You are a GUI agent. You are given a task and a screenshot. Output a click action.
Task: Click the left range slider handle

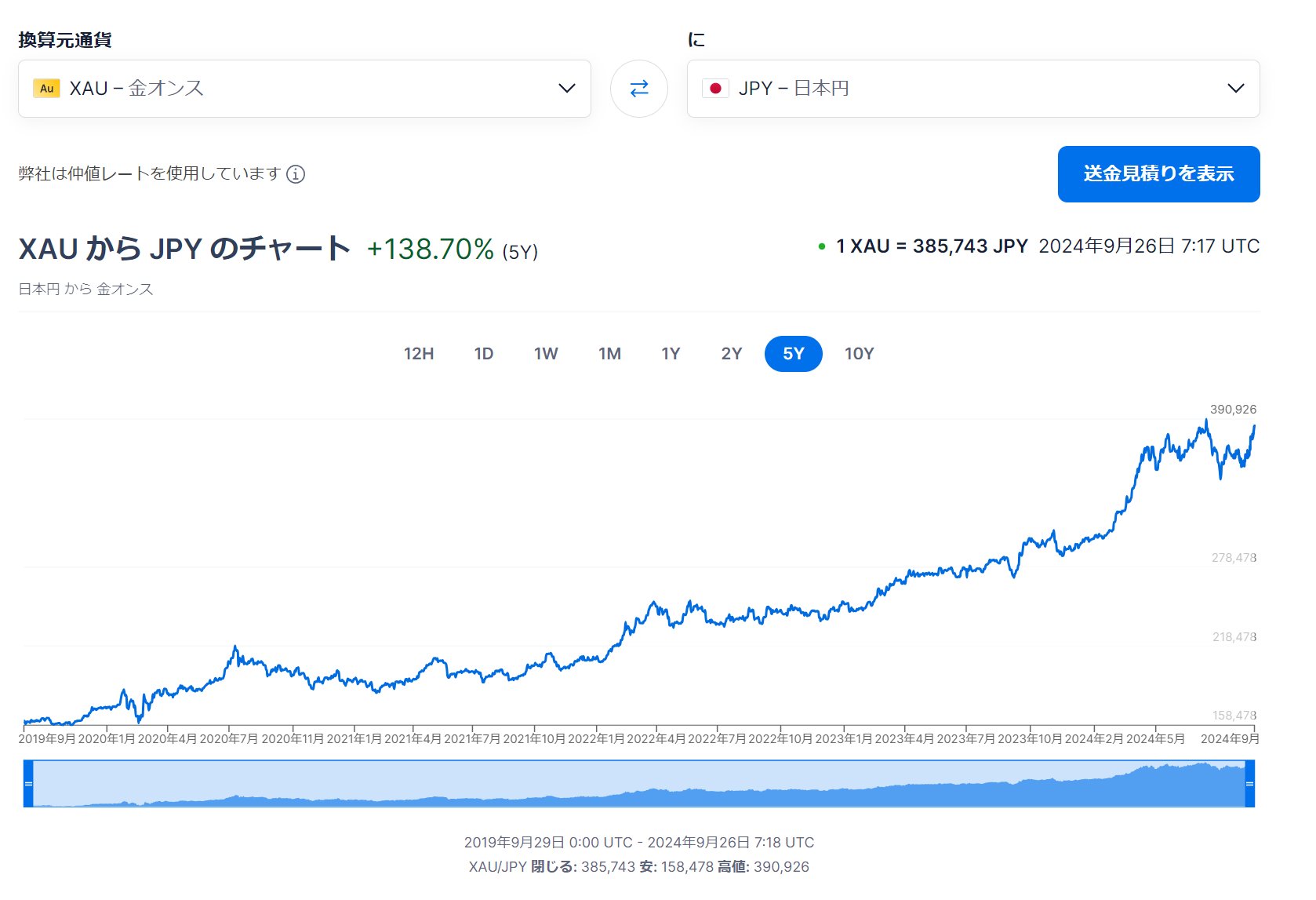click(28, 784)
